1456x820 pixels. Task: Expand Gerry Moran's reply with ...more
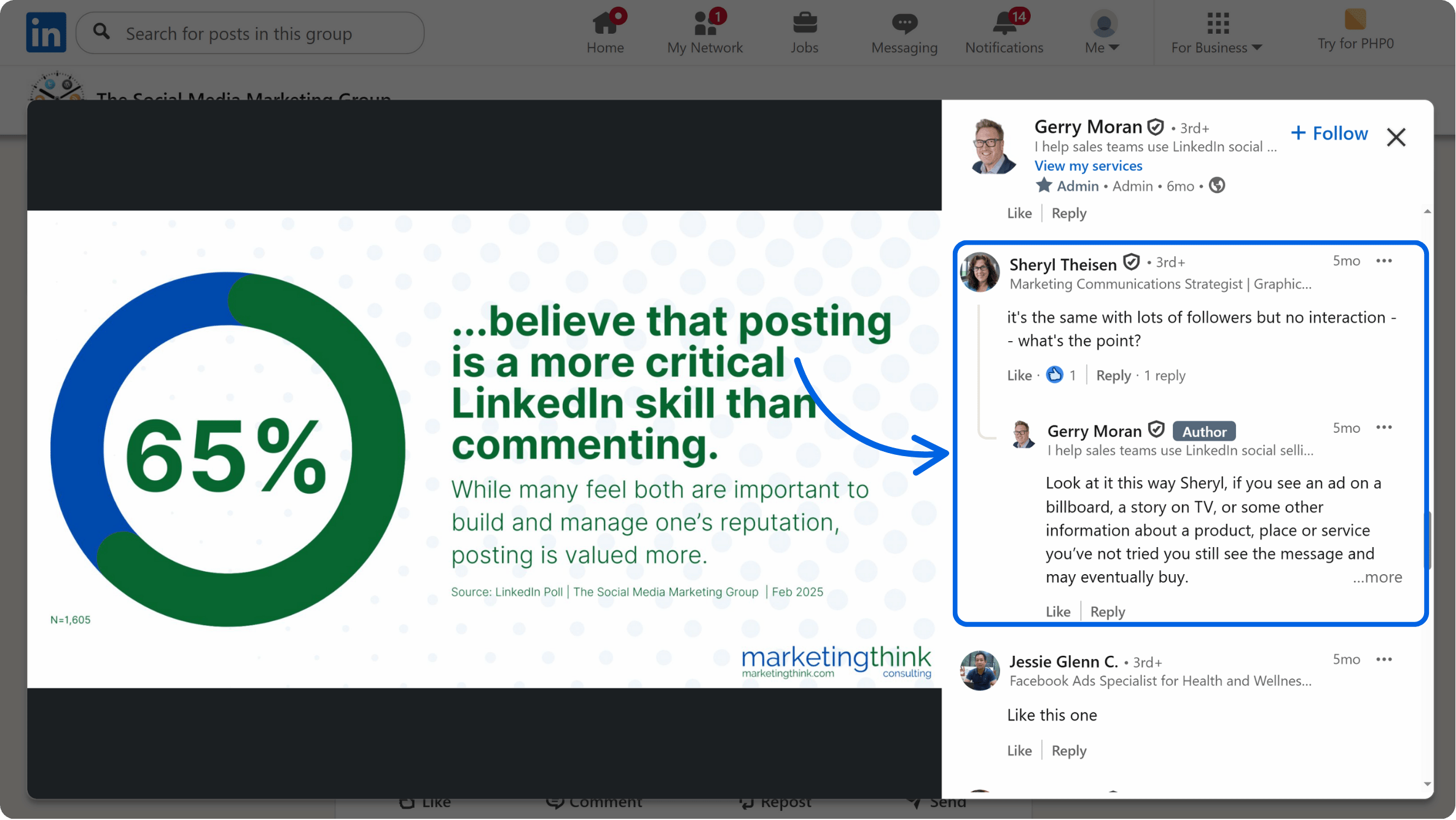pos(1378,577)
